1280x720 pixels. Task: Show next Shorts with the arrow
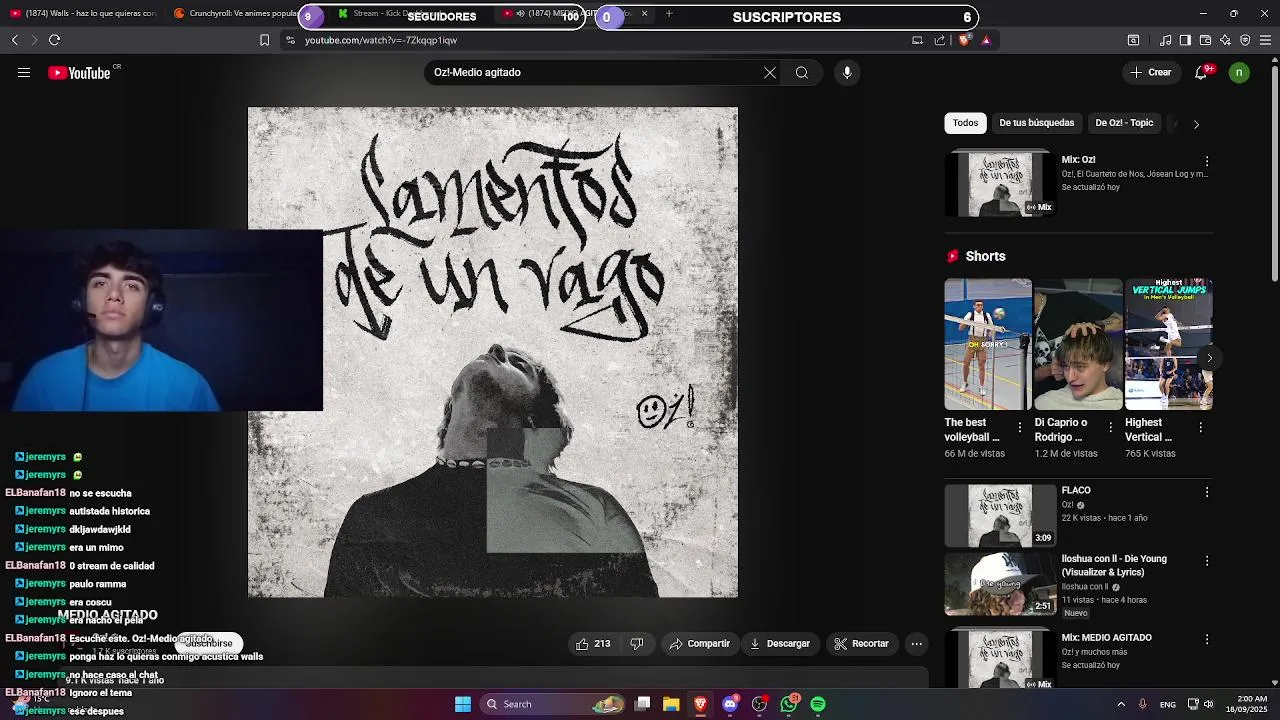click(1209, 358)
